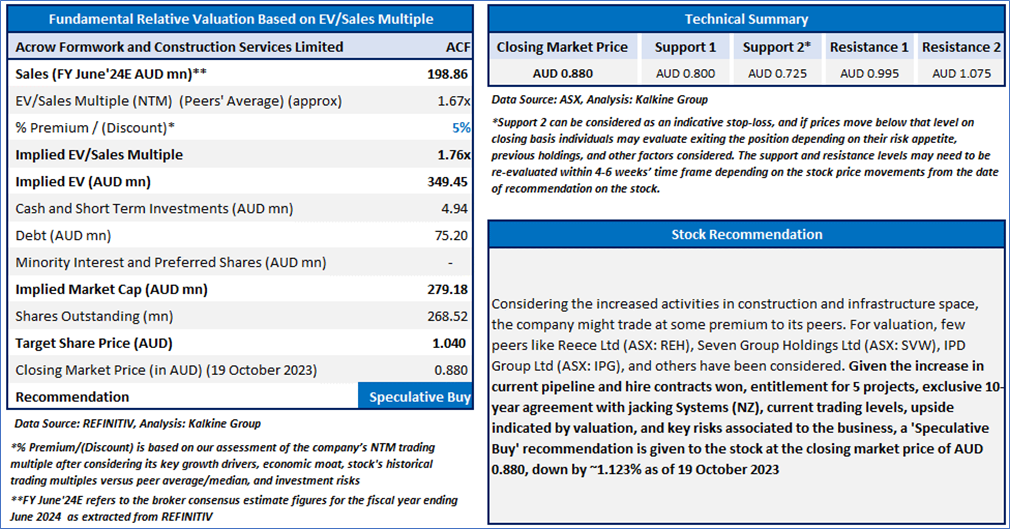
Task: Click the blue 5% premium value
Action: coord(461,128)
